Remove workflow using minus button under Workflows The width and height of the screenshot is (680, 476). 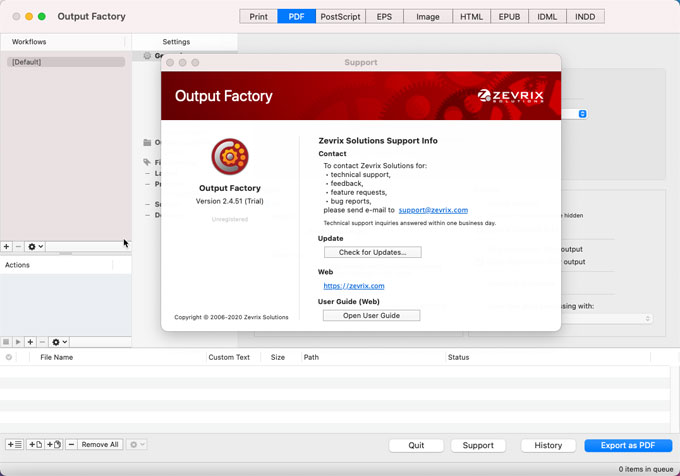pos(18,247)
